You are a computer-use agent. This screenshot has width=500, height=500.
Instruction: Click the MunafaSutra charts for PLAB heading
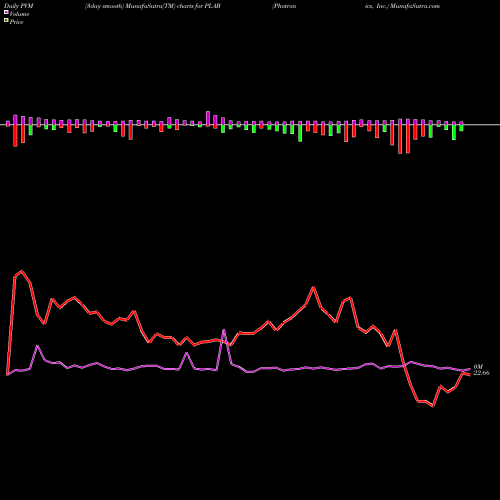(x=153, y=6)
